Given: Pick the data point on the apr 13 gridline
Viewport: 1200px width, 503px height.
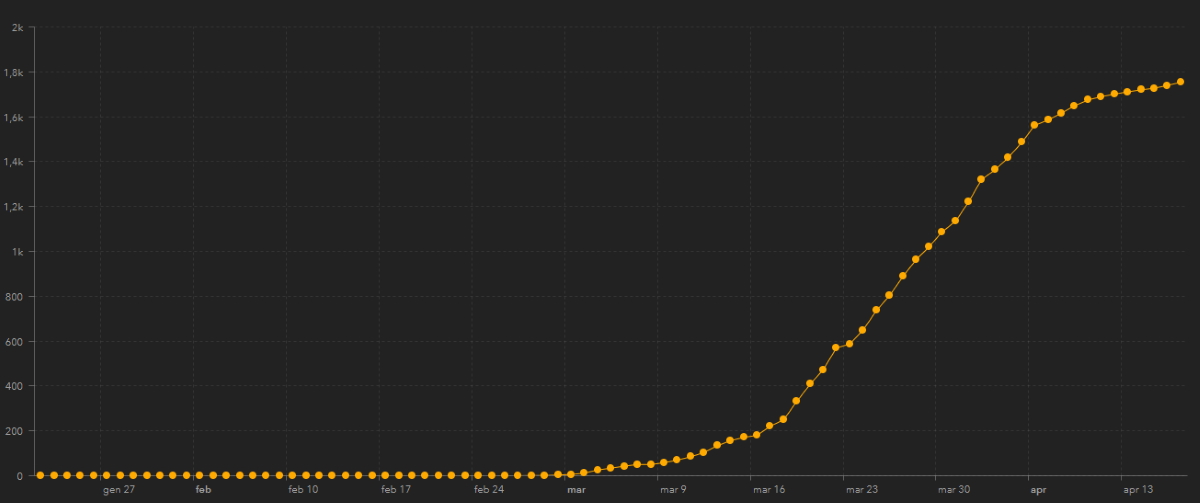Looking at the screenshot, I should (x=1127, y=92).
